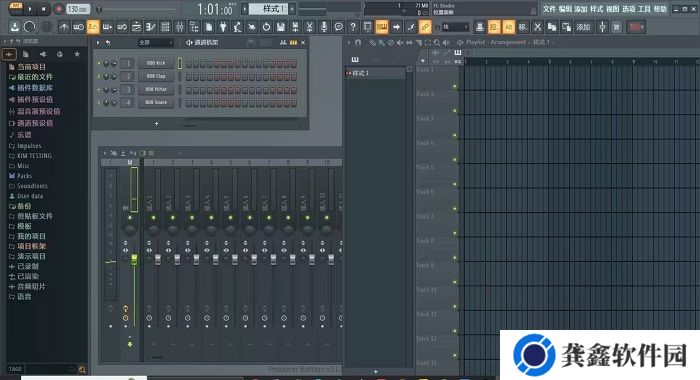The height and width of the screenshot is (380, 700).
Task: Select 样式 1 in the playlist picker
Action: [x=376, y=73]
